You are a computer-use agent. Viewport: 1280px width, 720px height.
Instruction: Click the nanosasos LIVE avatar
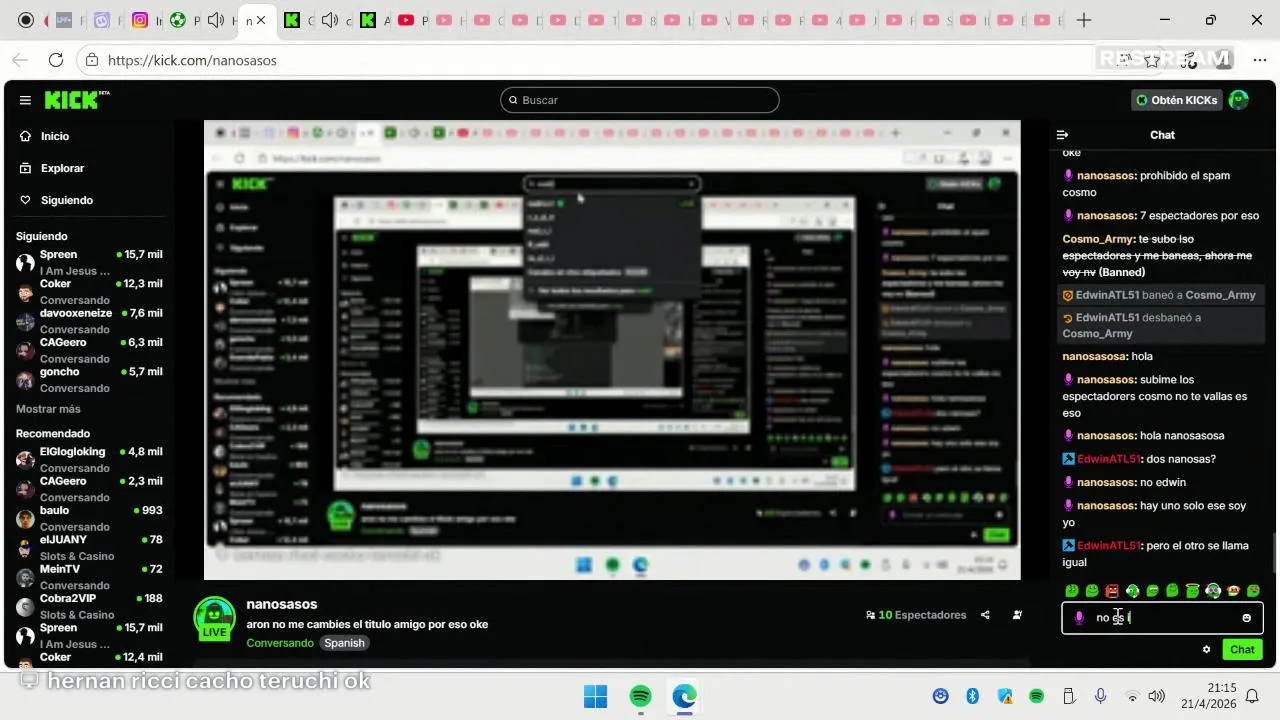[x=214, y=619]
